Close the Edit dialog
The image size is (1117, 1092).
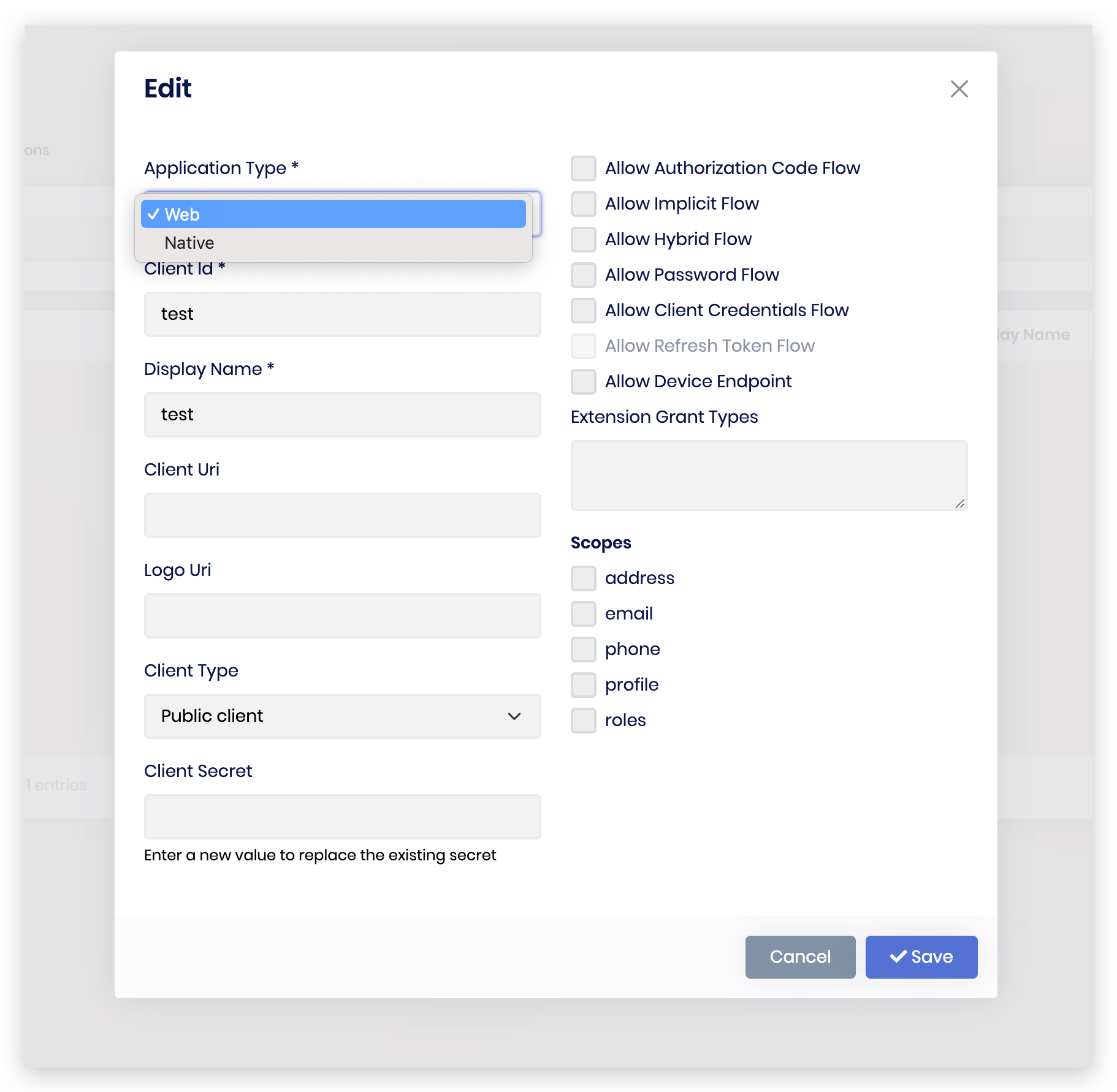click(959, 89)
